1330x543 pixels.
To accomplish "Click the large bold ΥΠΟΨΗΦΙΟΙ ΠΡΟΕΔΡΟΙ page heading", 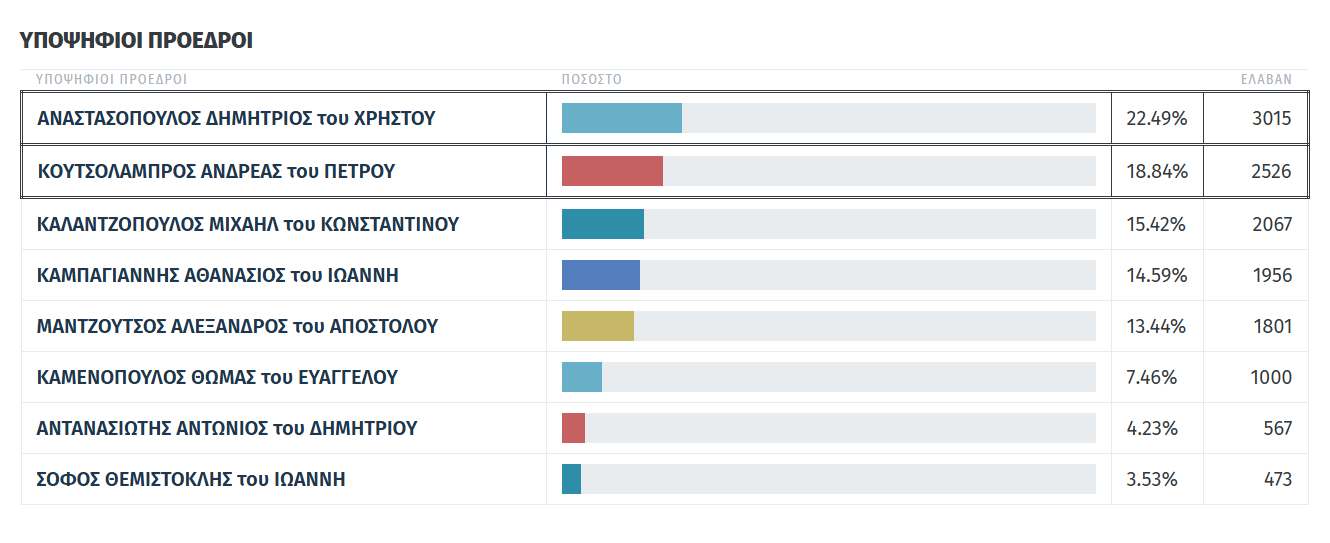I will [x=136, y=41].
